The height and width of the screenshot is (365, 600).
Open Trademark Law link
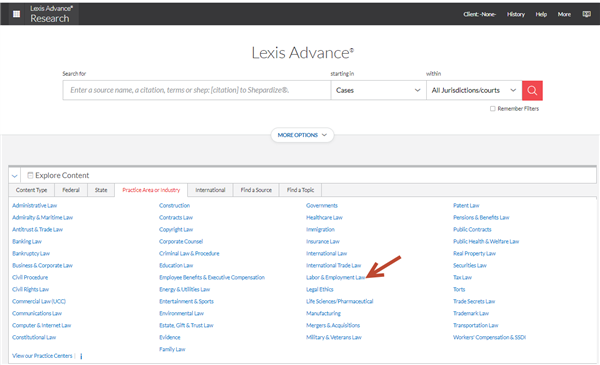[471, 313]
